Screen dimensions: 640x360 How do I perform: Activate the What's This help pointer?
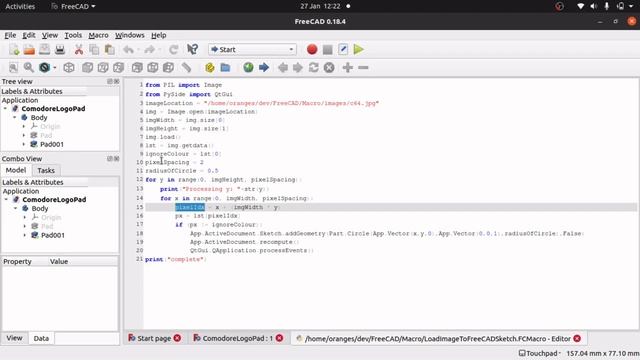(x=192, y=49)
